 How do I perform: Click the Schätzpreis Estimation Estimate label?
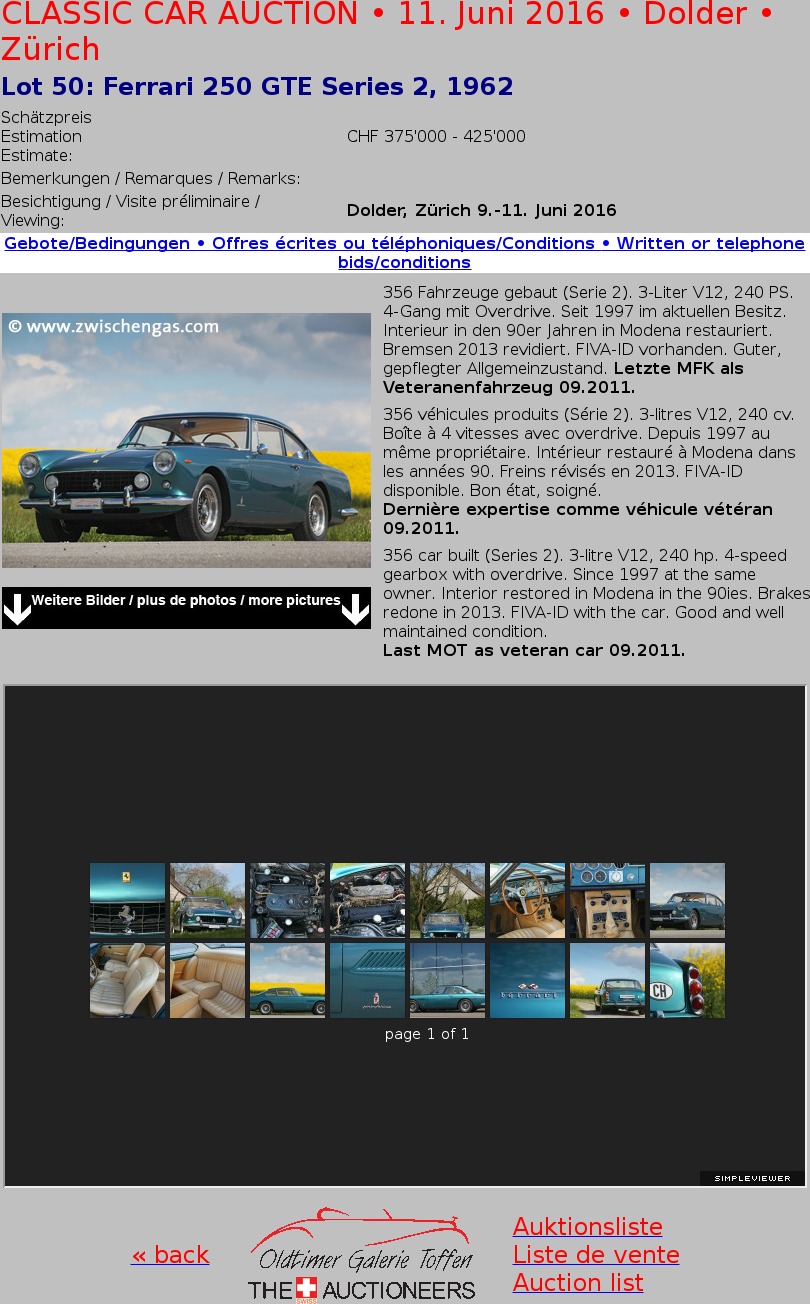pyautogui.click(x=46, y=137)
